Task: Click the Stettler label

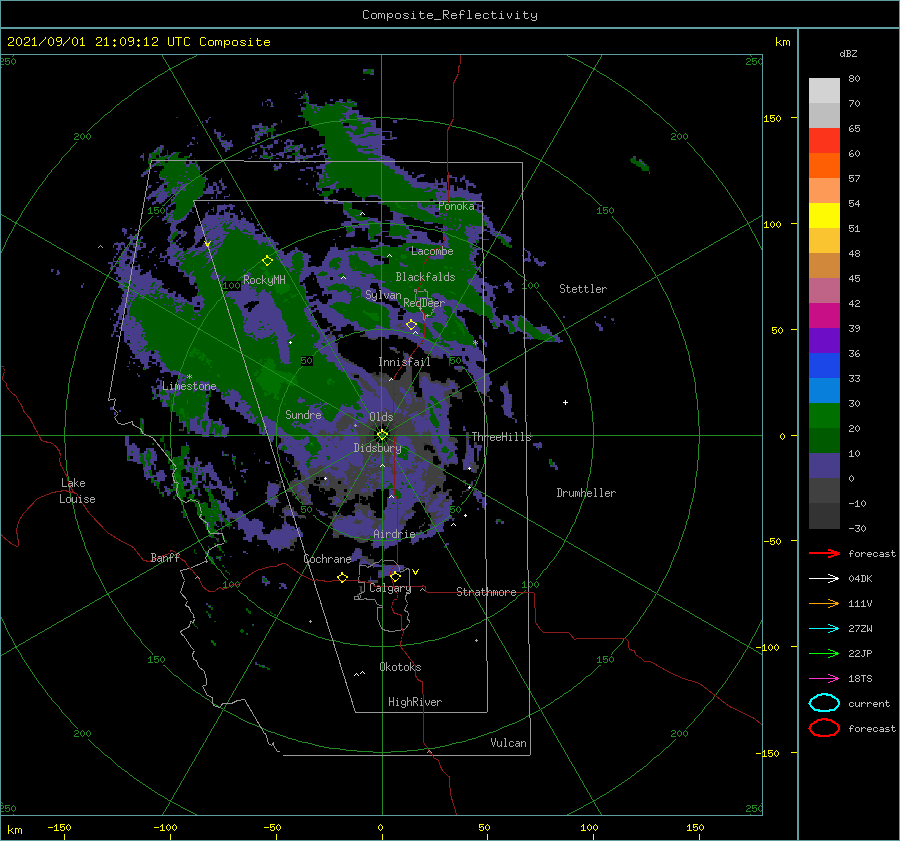Action: pyautogui.click(x=583, y=289)
